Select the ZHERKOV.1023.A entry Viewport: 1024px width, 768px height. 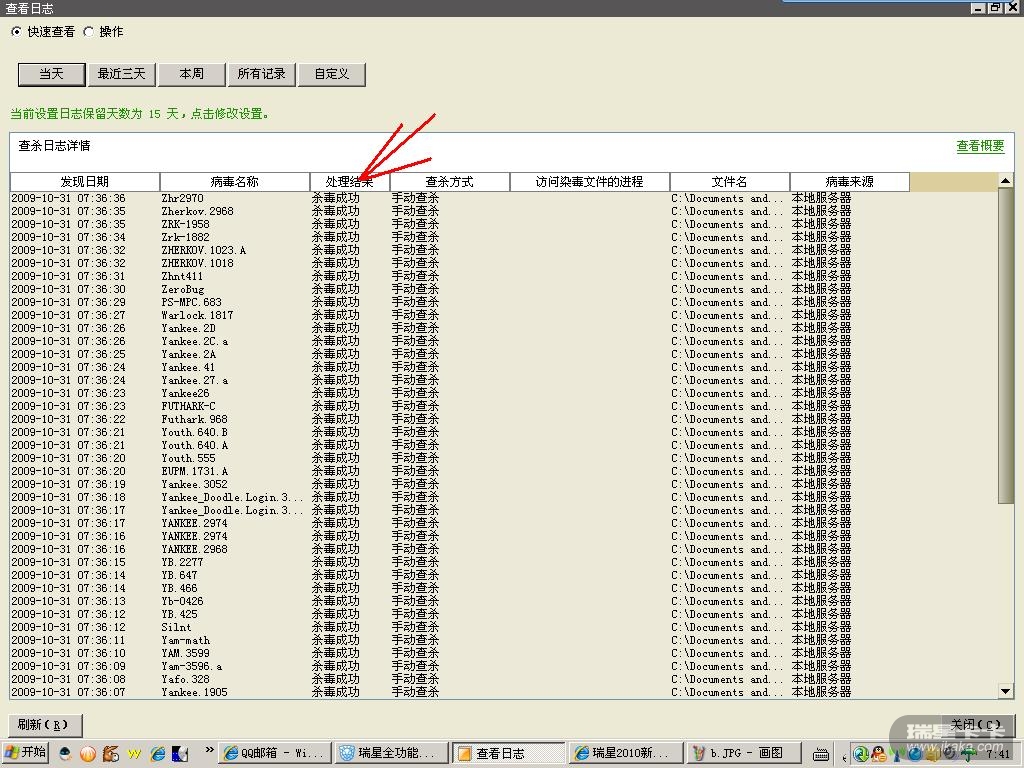460,250
